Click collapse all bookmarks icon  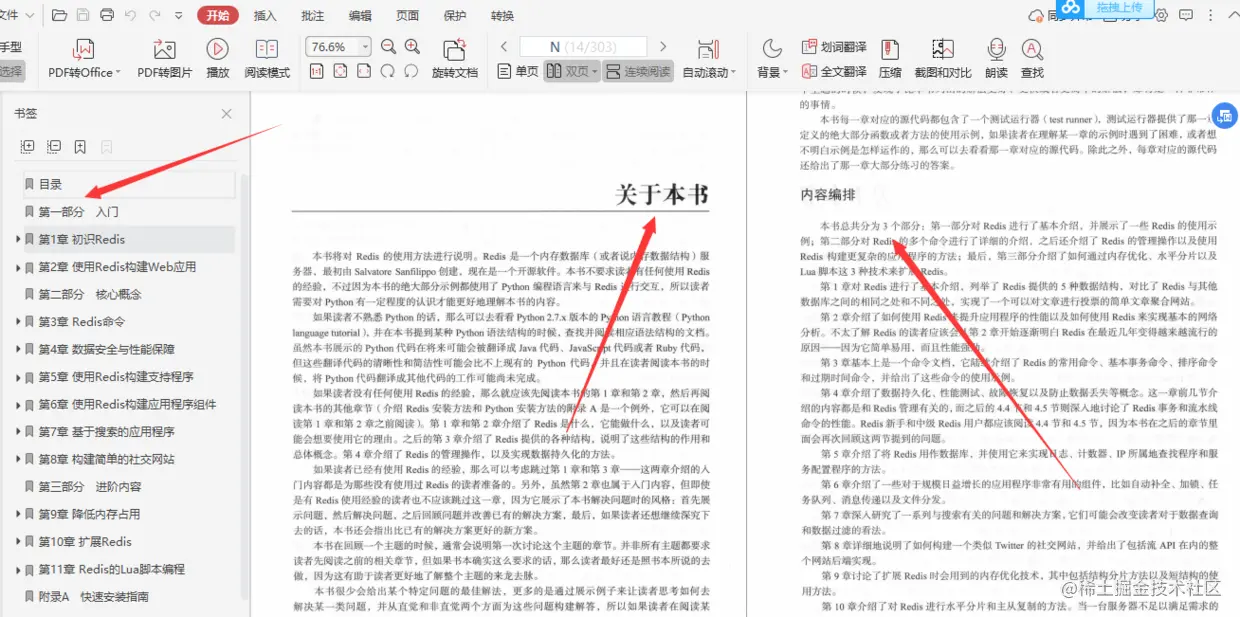[x=54, y=146]
